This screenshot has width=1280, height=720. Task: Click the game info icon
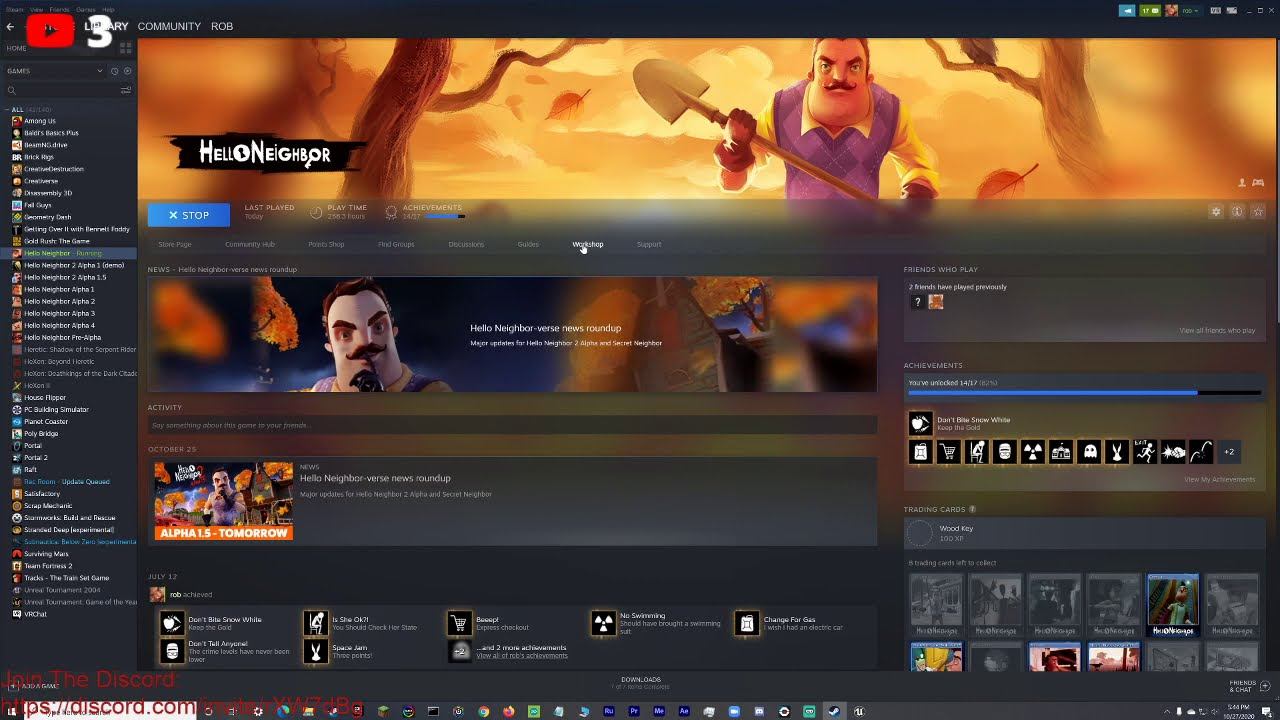[1237, 212]
